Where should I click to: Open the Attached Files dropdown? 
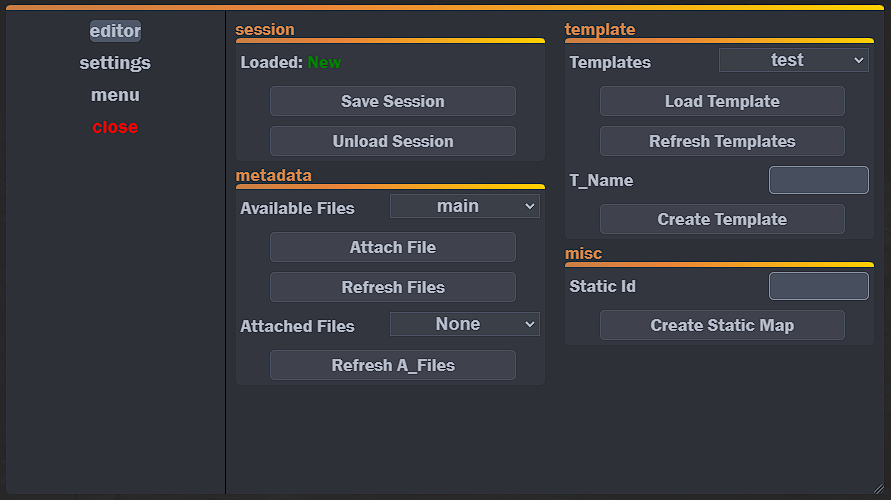pos(464,325)
